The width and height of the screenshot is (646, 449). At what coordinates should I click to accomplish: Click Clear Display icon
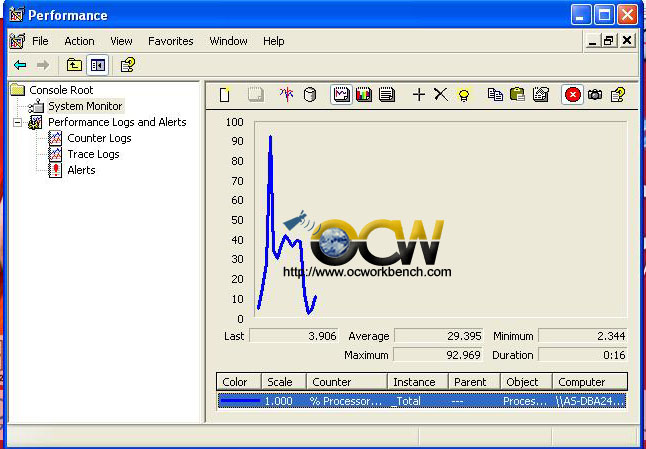click(x=255, y=95)
